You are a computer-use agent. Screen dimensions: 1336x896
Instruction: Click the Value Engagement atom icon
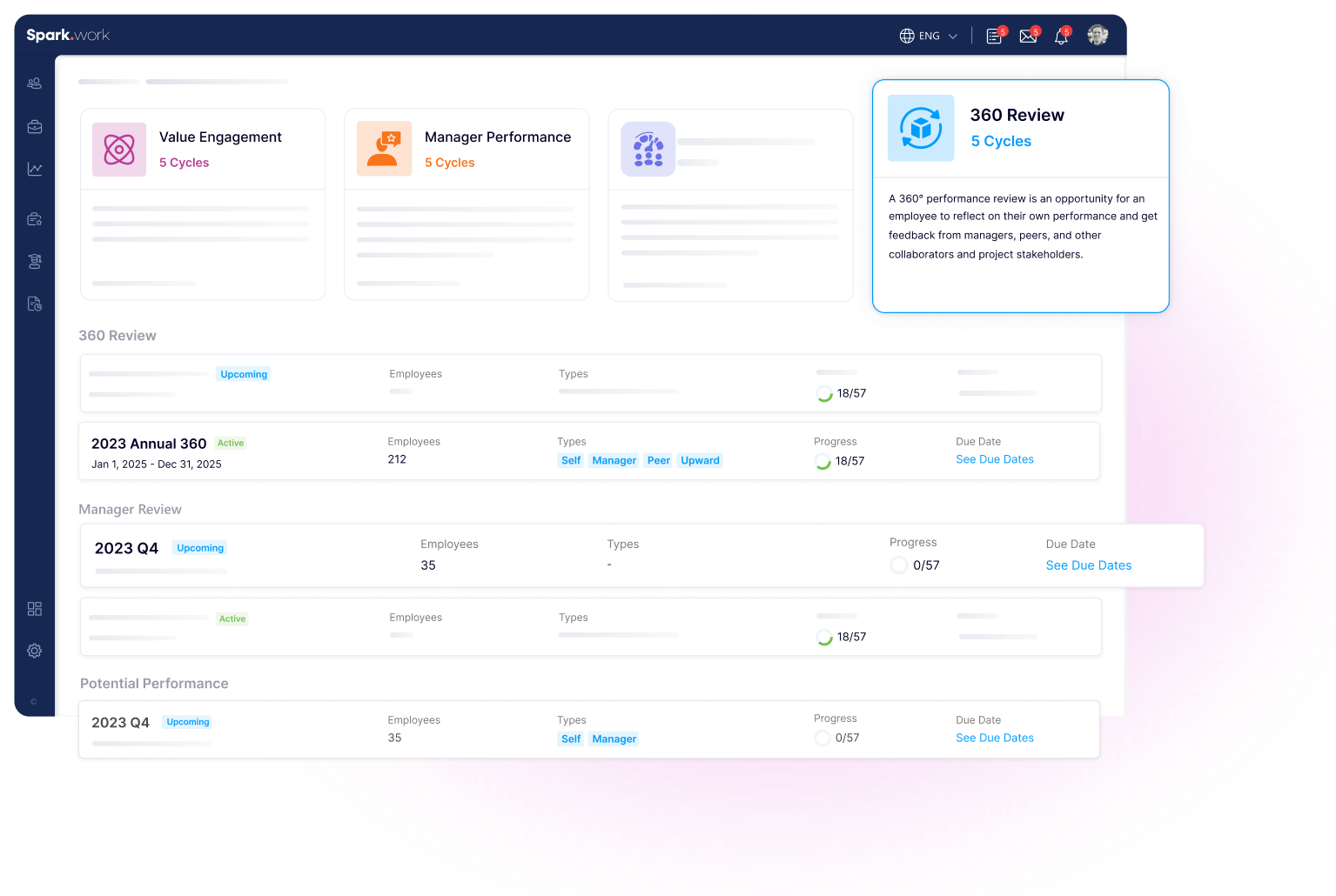click(x=119, y=150)
